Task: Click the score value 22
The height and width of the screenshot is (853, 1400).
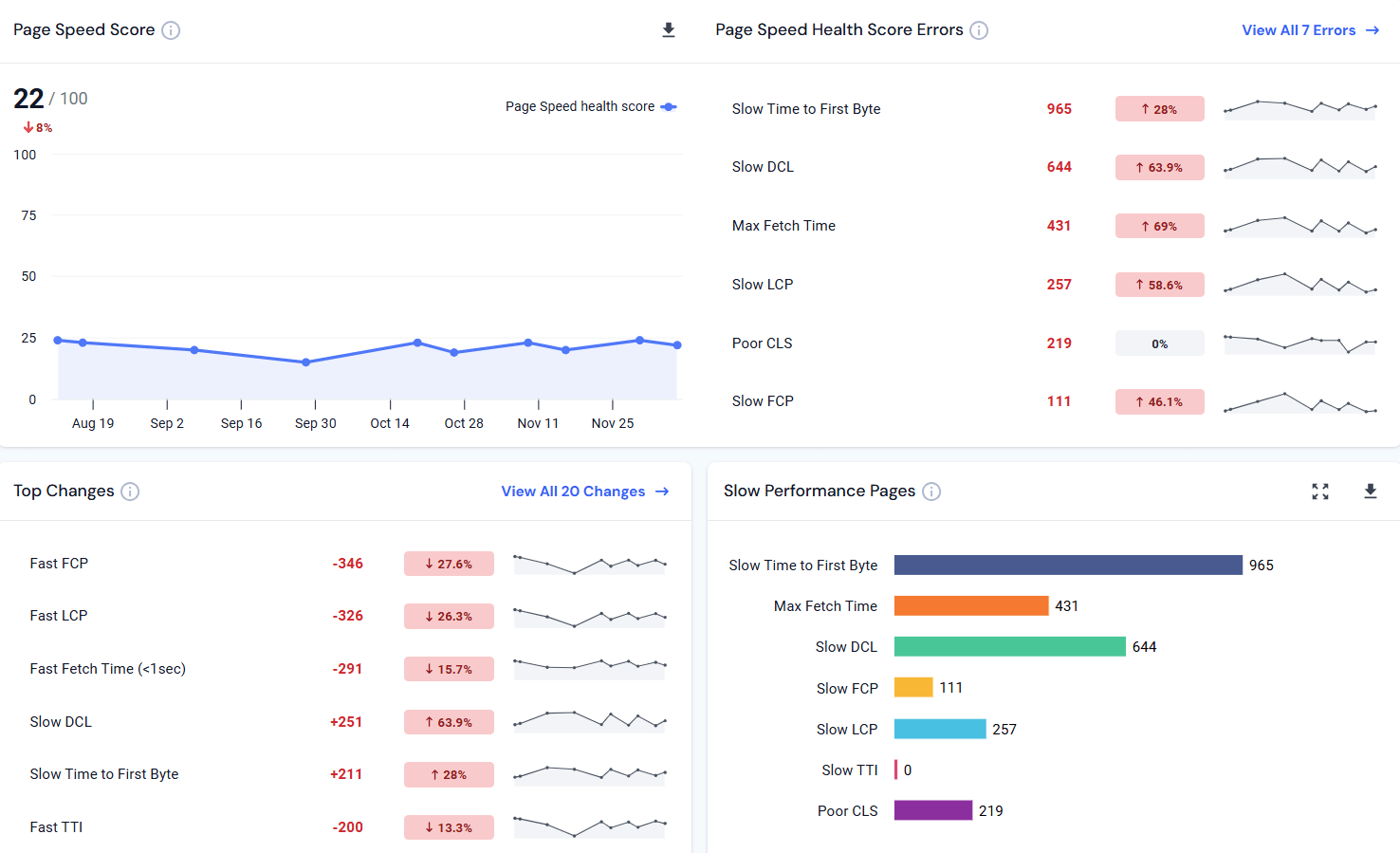Action: click(x=28, y=99)
